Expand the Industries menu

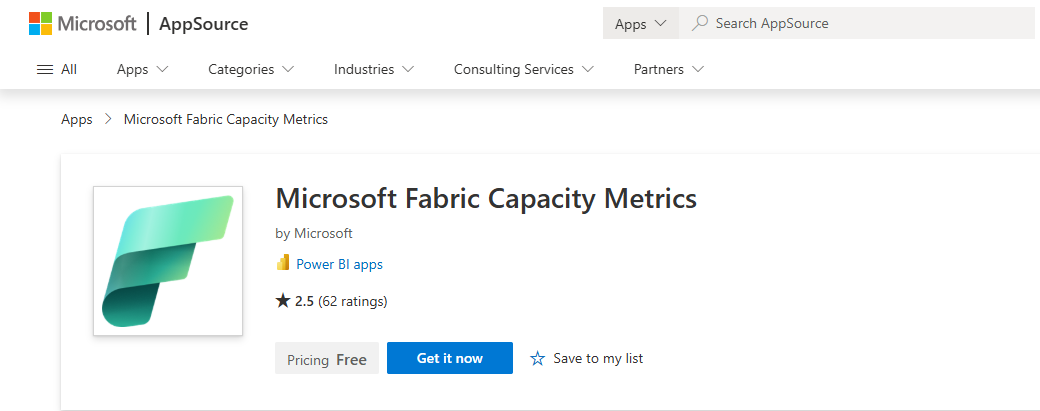(374, 70)
